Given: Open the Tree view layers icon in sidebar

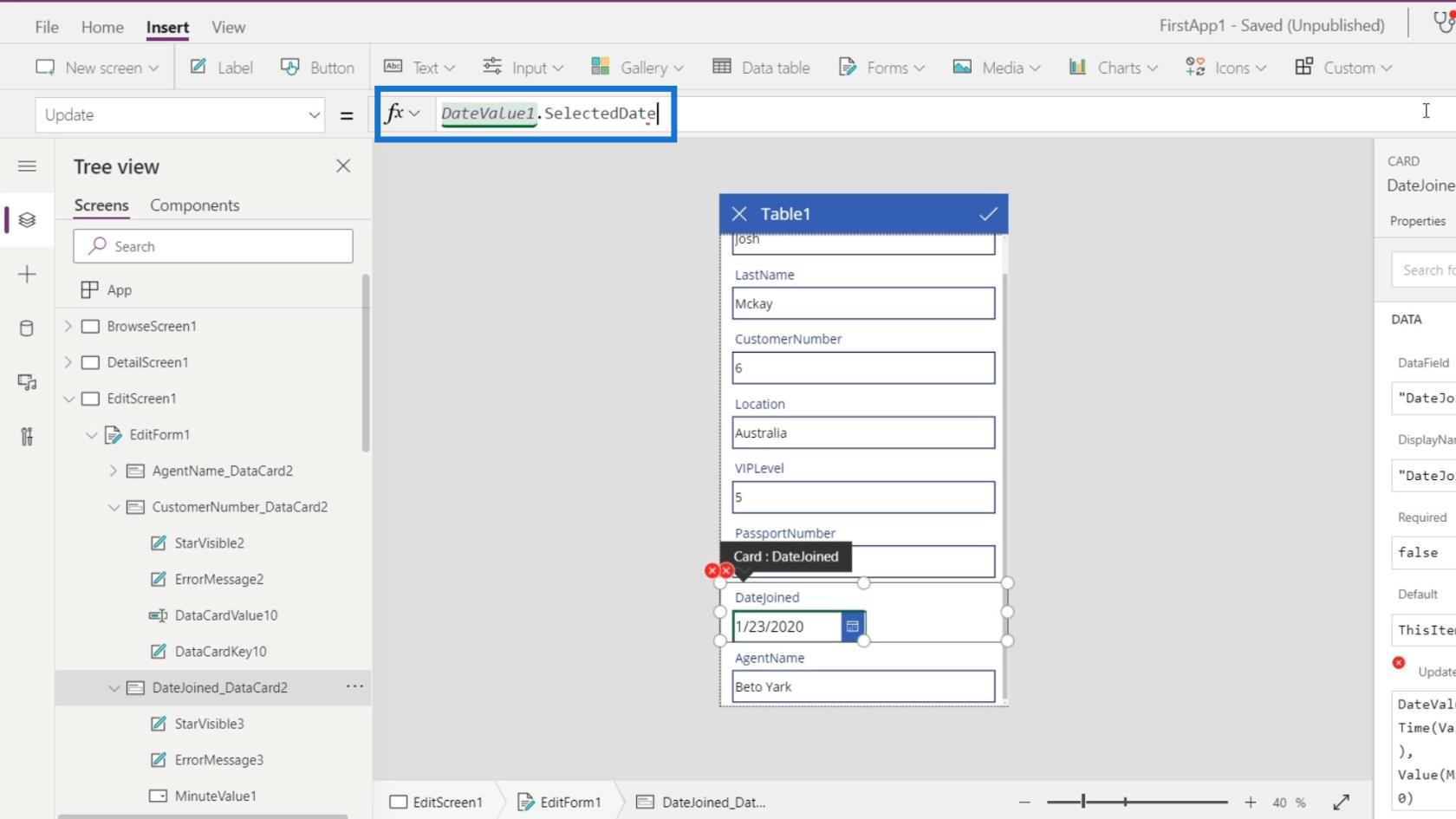Looking at the screenshot, I should pyautogui.click(x=27, y=220).
